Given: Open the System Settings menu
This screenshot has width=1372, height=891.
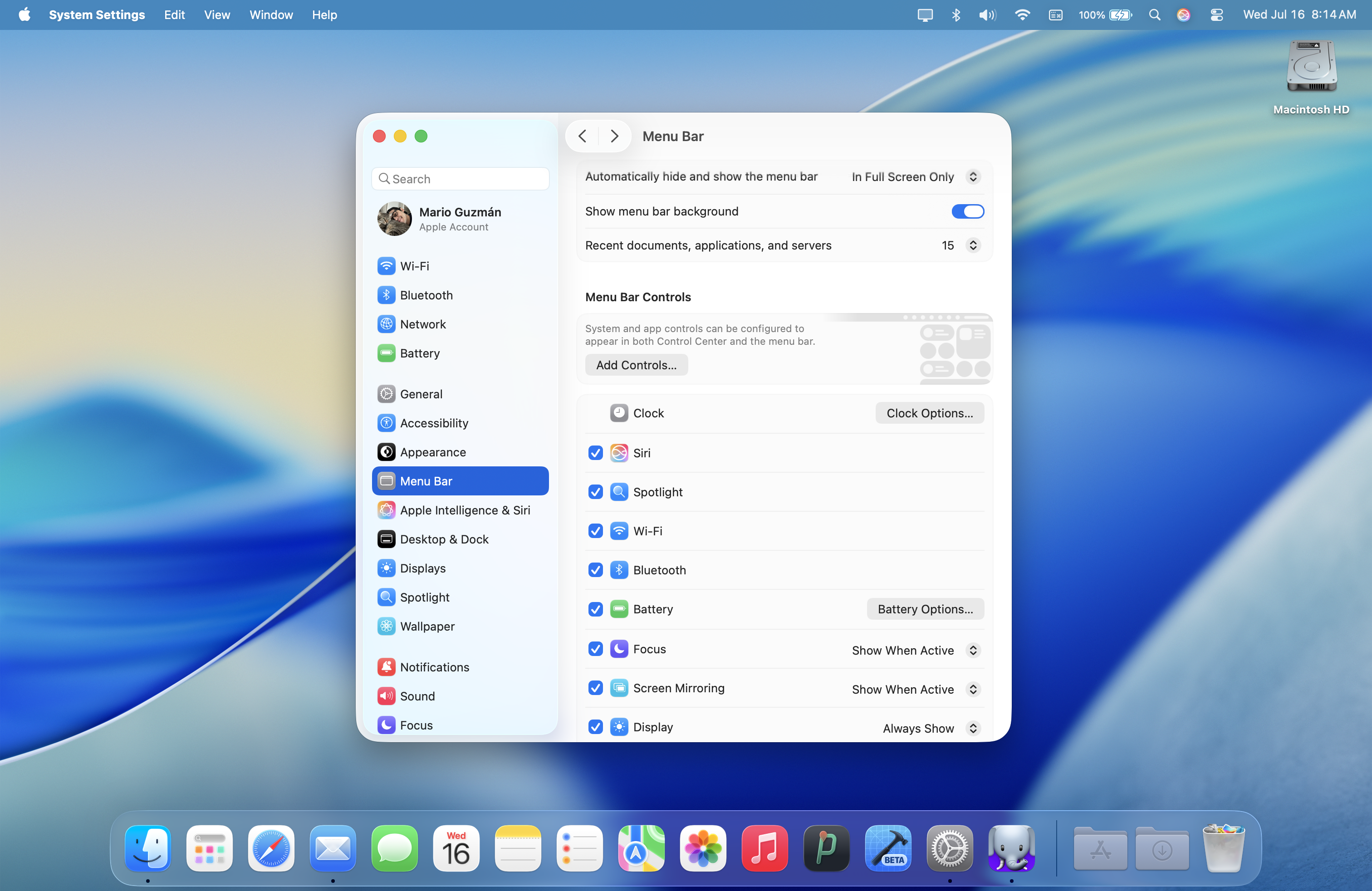Looking at the screenshot, I should pos(97,15).
